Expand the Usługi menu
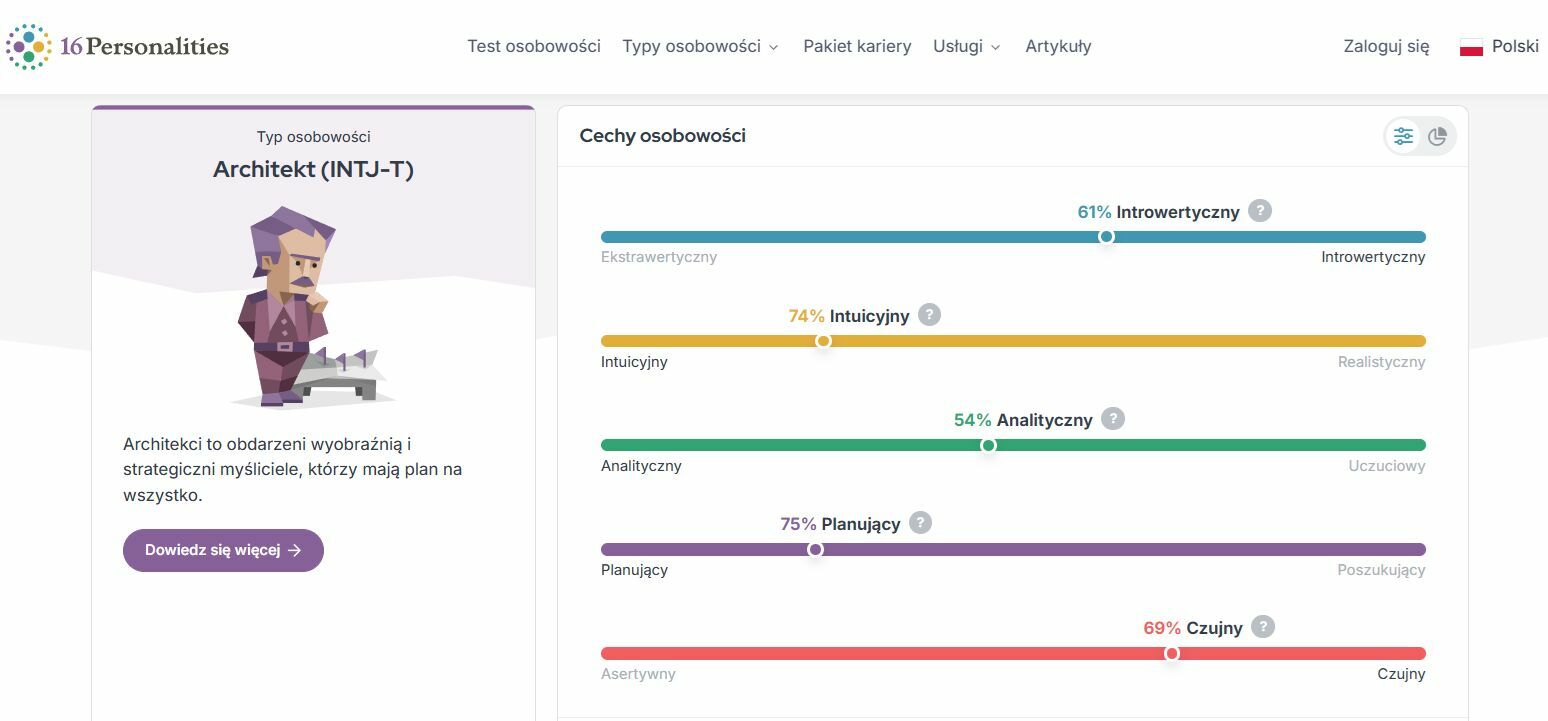 coord(966,46)
